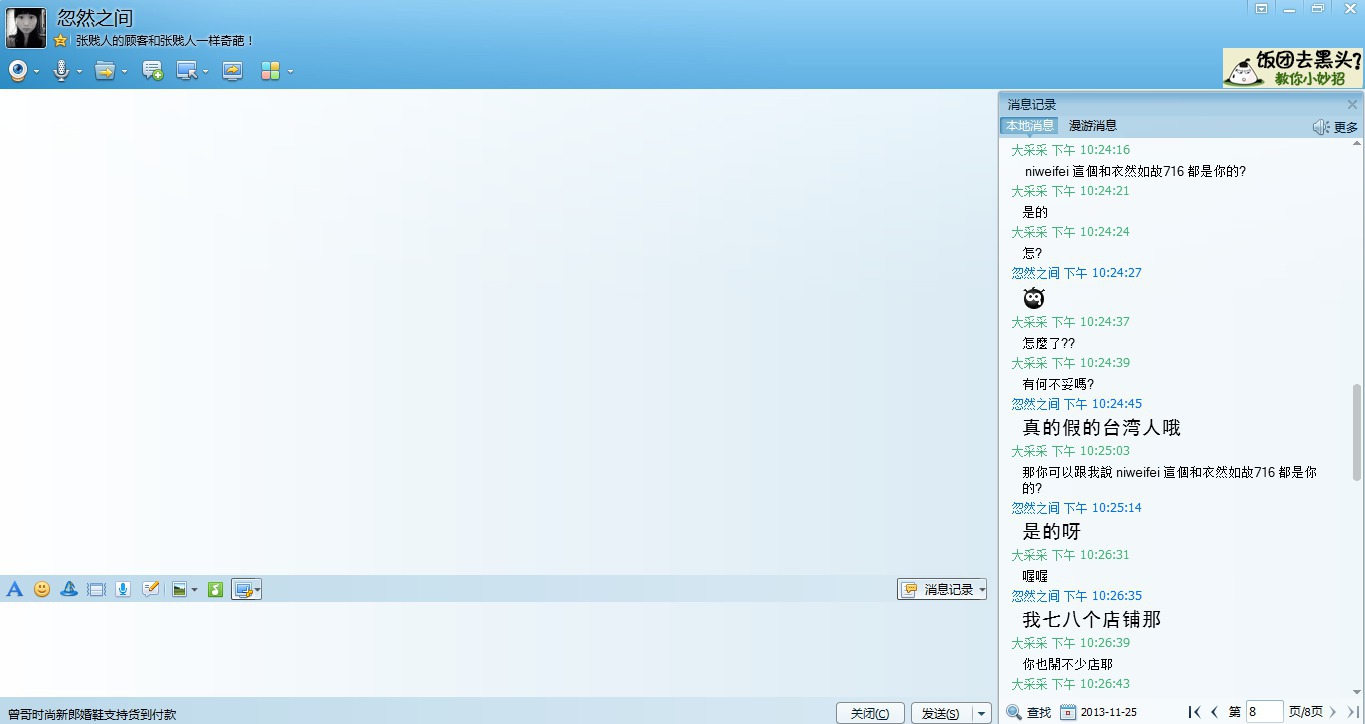This screenshot has width=1365, height=724.
Task: Expand the send picture options arrow
Action: point(194,590)
